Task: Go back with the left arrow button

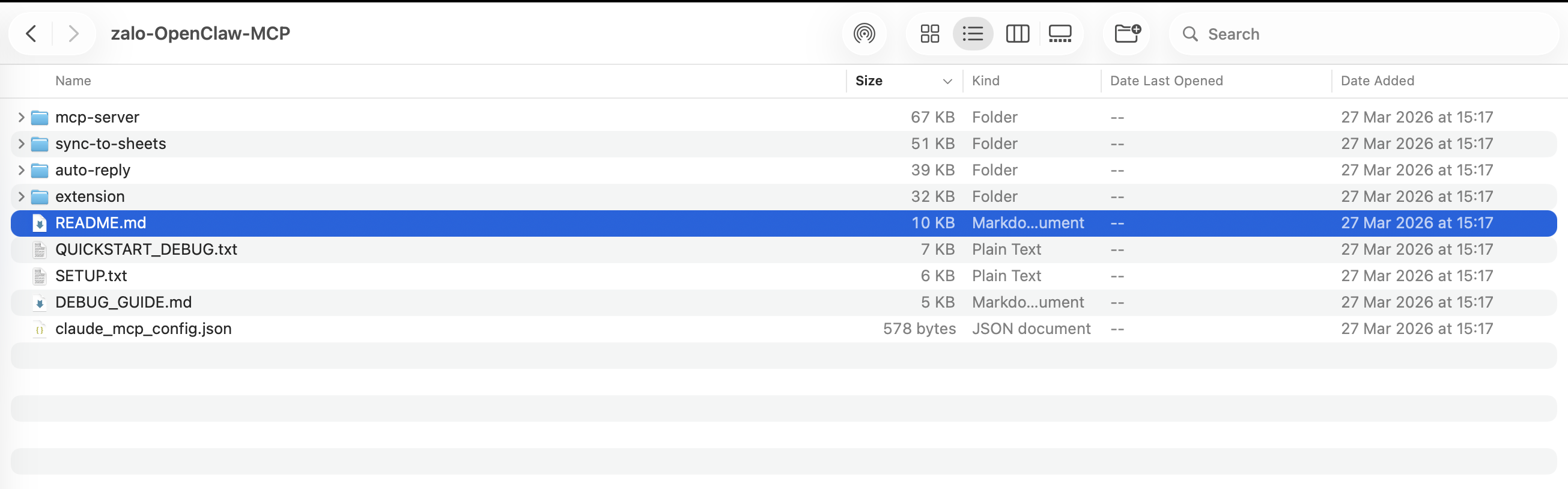Action: coord(31,34)
